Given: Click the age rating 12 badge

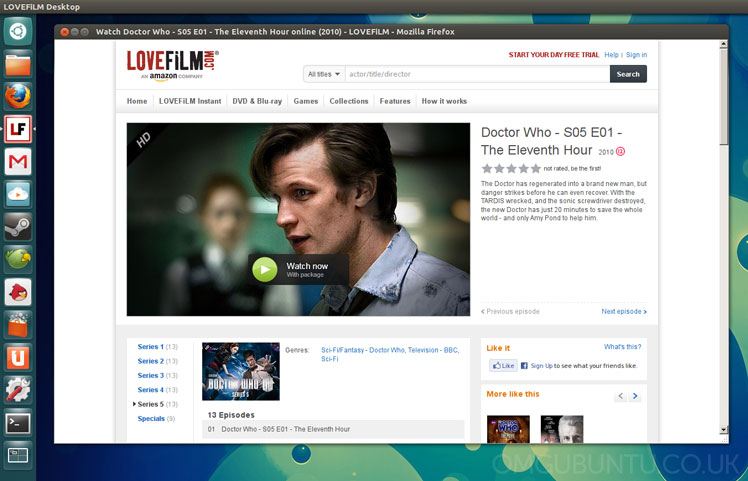Looking at the screenshot, I should [620, 152].
